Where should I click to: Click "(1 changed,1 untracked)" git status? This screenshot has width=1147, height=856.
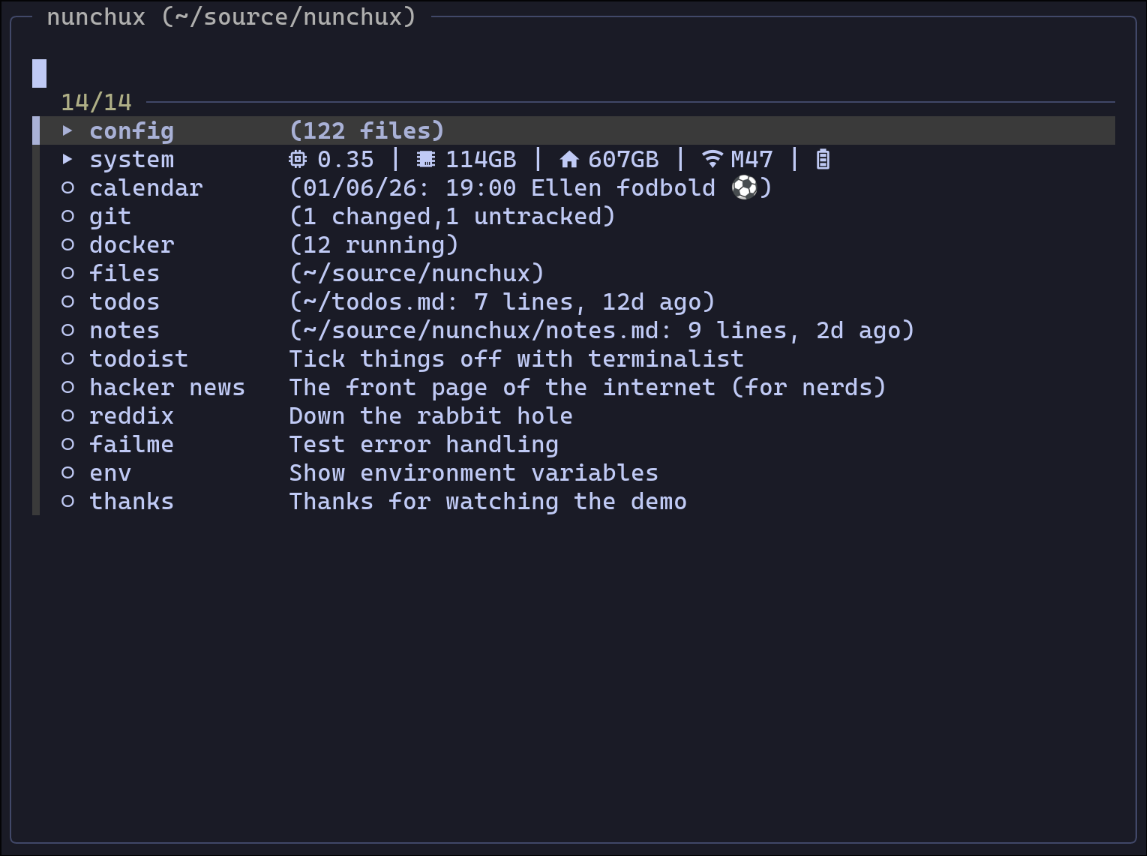point(453,217)
